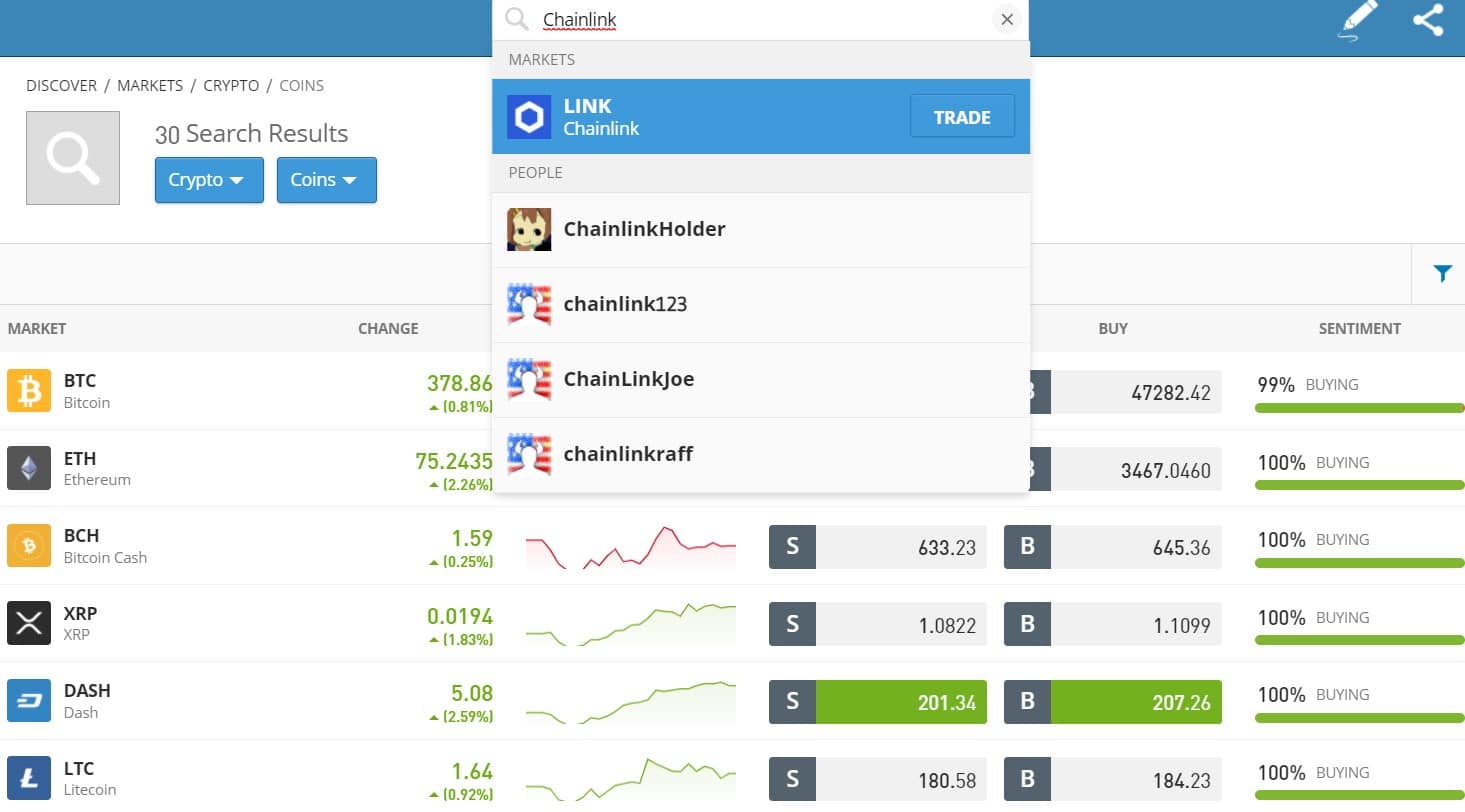Click the ETH buy price 3467.0460
Screen dimensions: 1465x812
pyautogui.click(x=1136, y=469)
